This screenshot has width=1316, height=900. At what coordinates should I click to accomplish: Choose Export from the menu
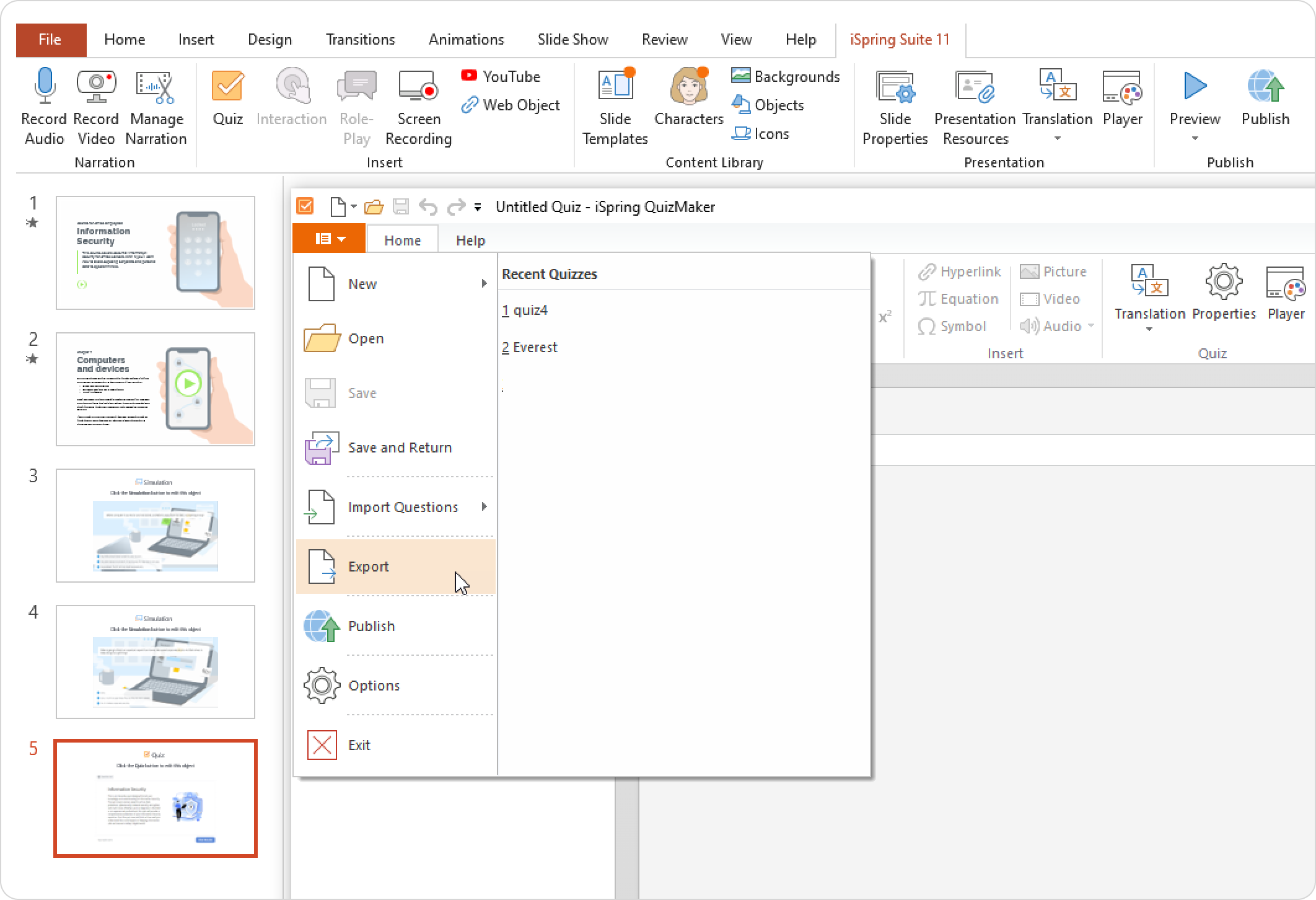(x=395, y=567)
